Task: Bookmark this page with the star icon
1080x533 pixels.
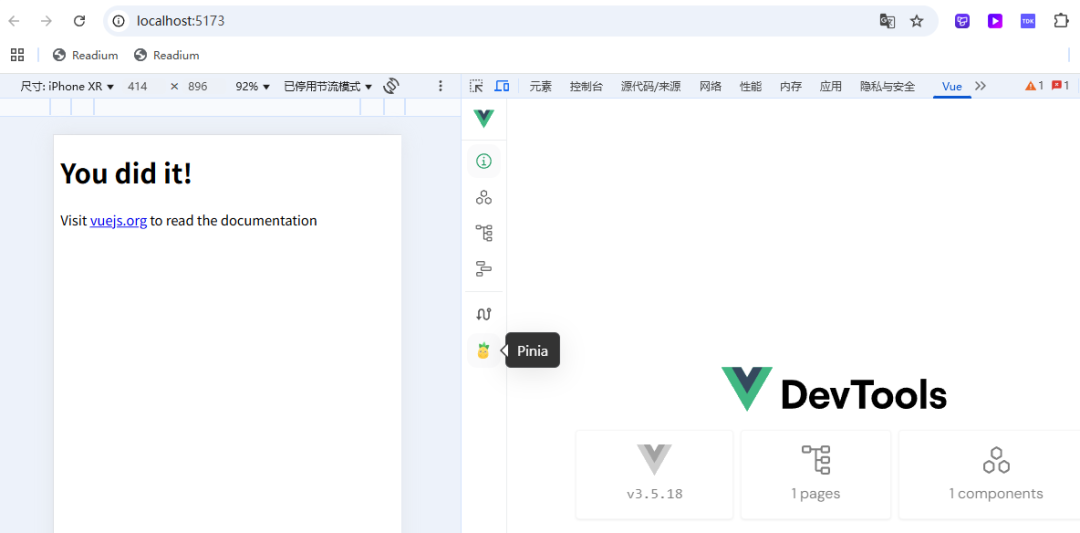Action: [916, 21]
